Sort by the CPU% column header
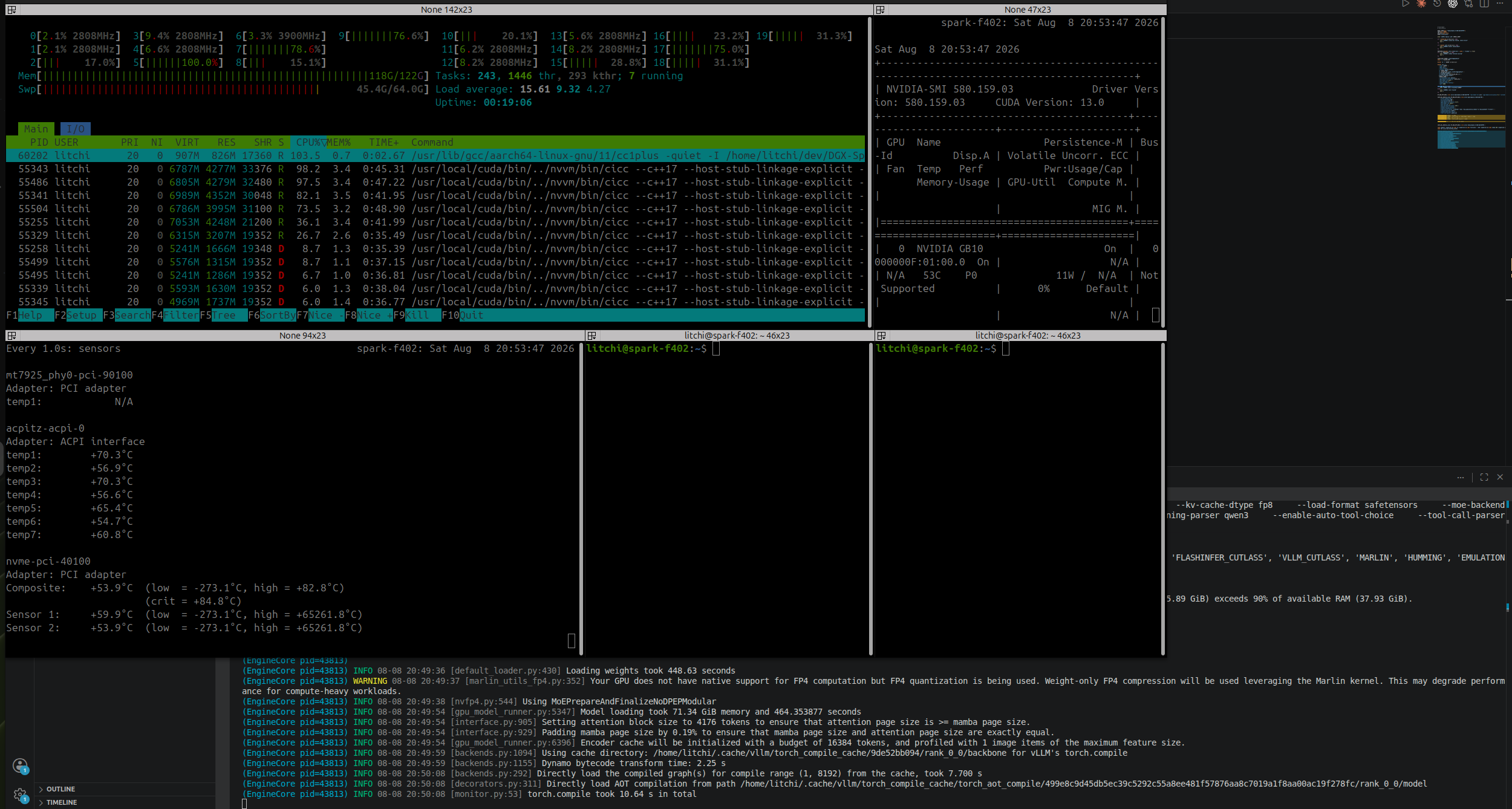The width and height of the screenshot is (1512, 809). point(308,142)
